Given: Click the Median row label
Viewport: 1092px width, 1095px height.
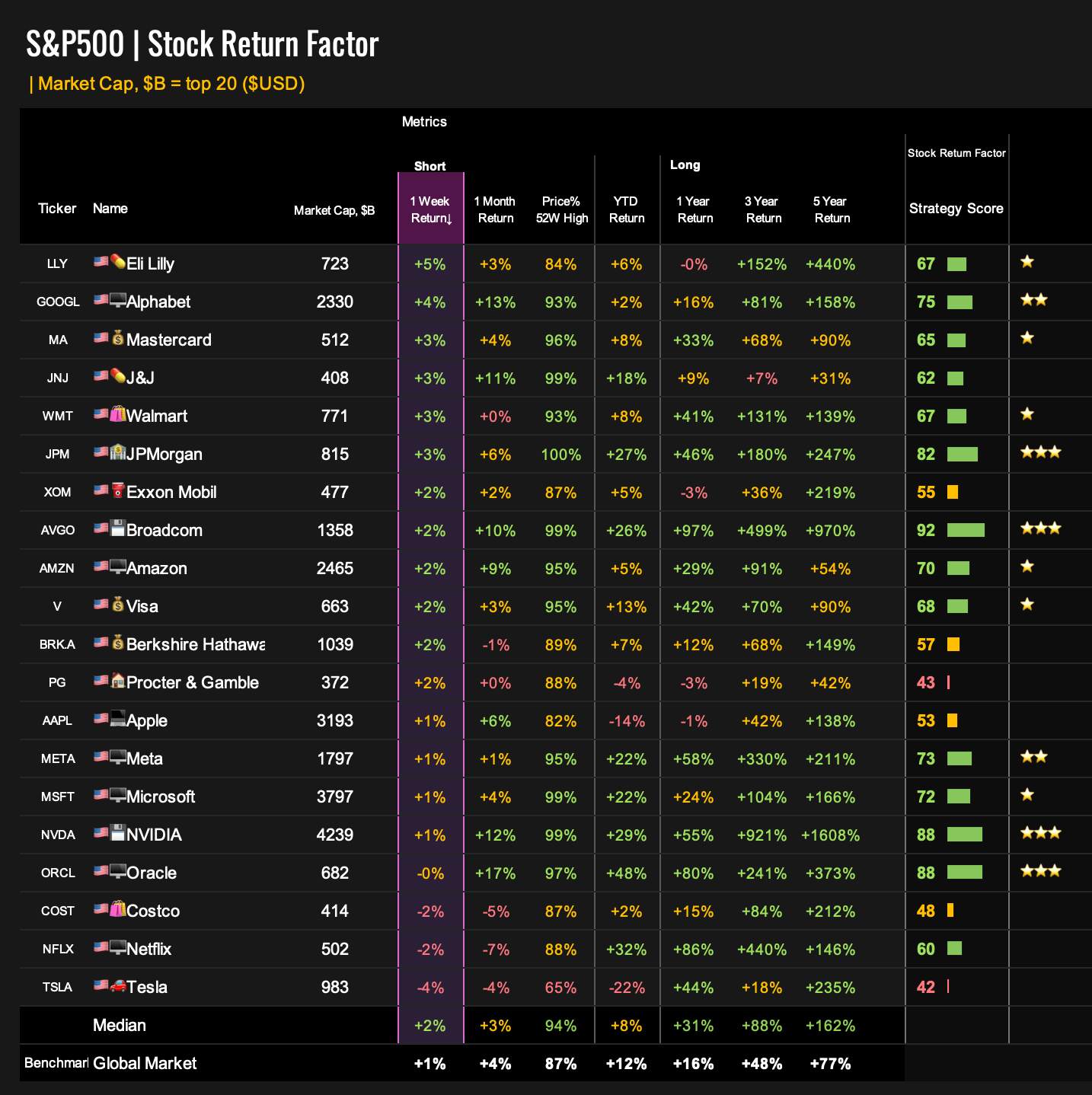Looking at the screenshot, I should [x=120, y=1025].
